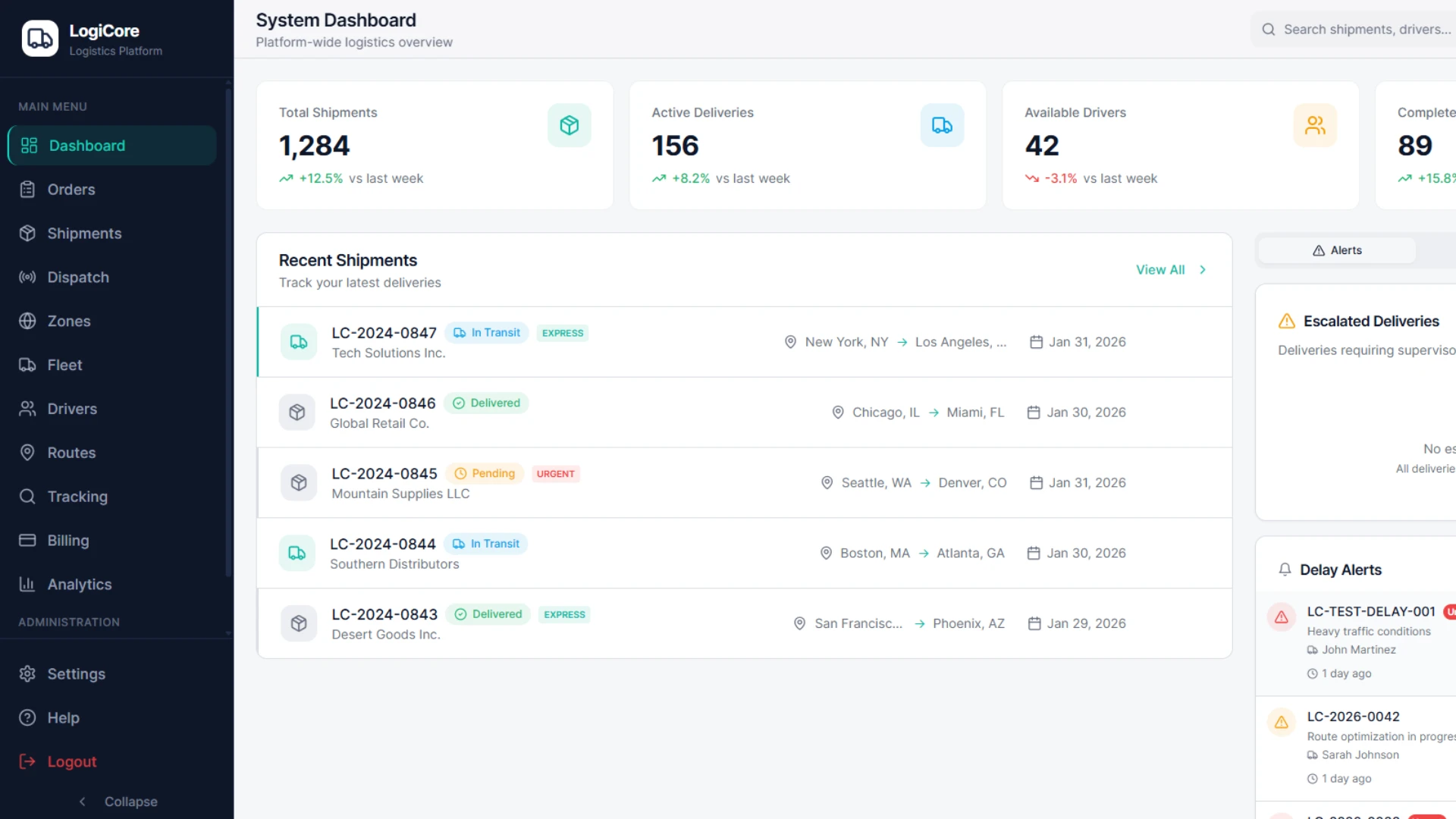Collapse the sidebar
The image size is (1456, 819).
[118, 802]
